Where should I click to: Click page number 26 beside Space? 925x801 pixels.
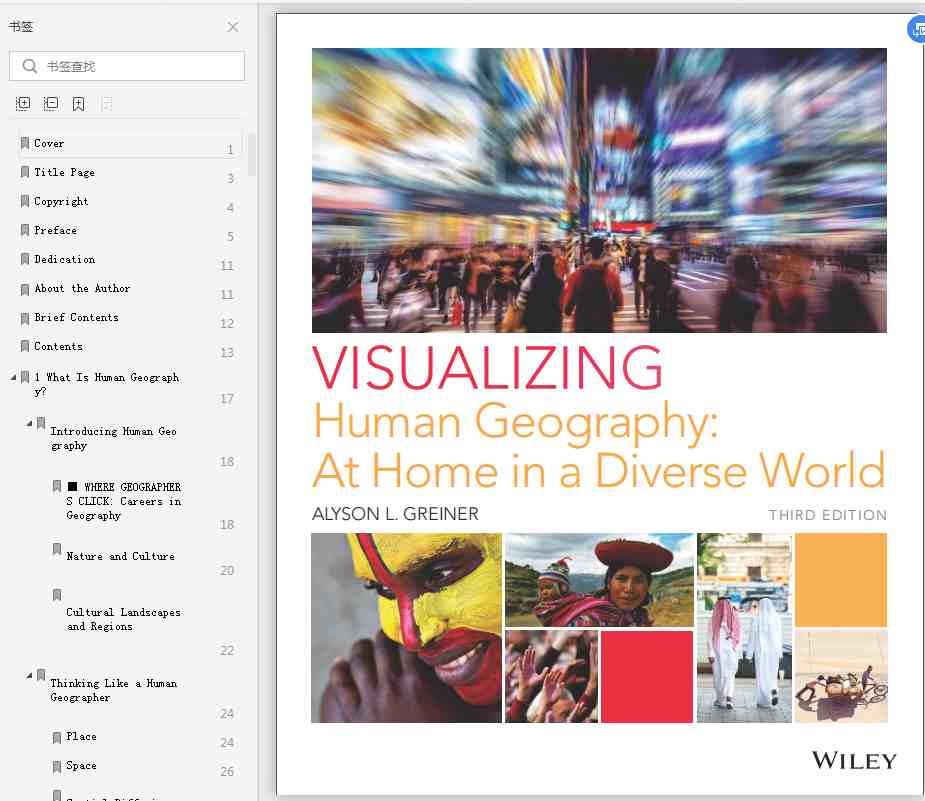[227, 772]
